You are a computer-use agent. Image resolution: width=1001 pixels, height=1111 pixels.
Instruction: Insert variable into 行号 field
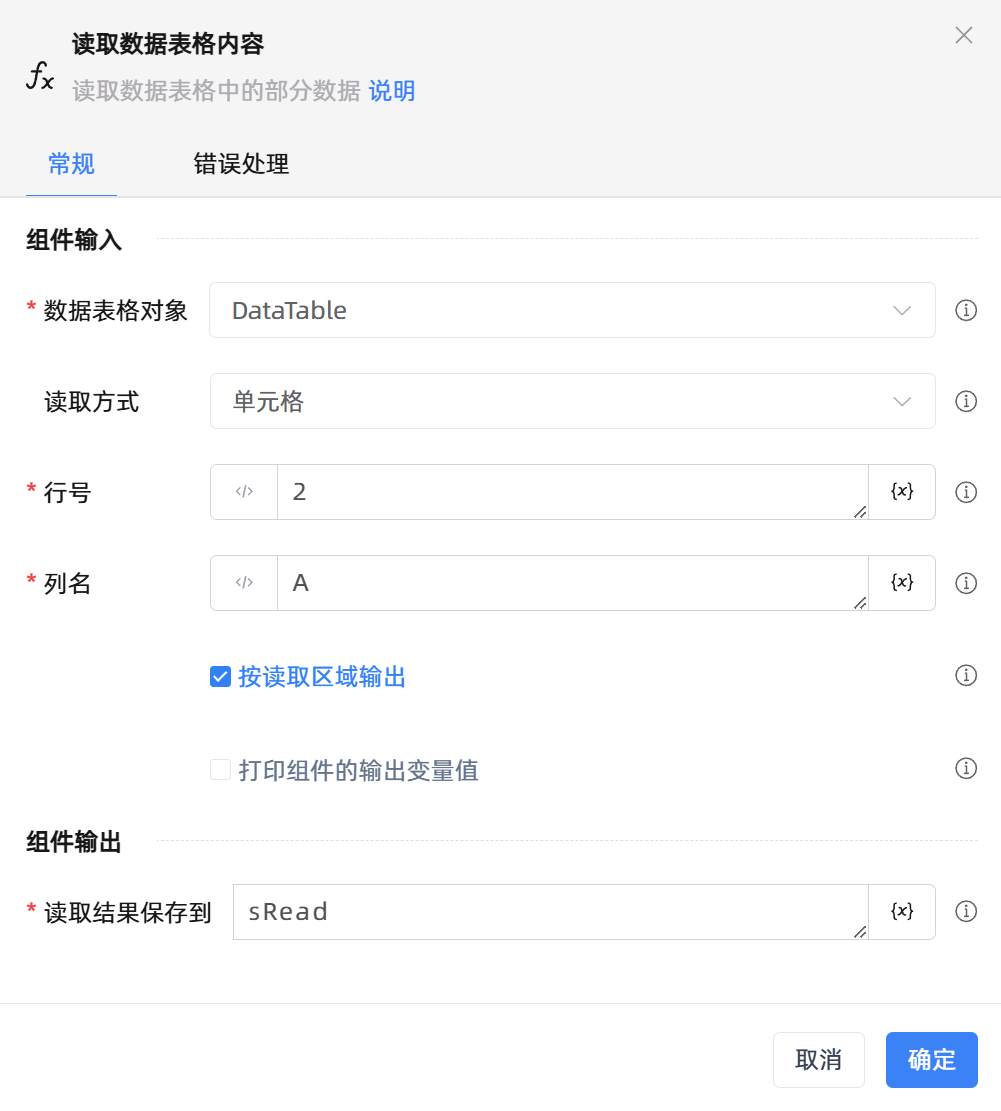pos(902,492)
